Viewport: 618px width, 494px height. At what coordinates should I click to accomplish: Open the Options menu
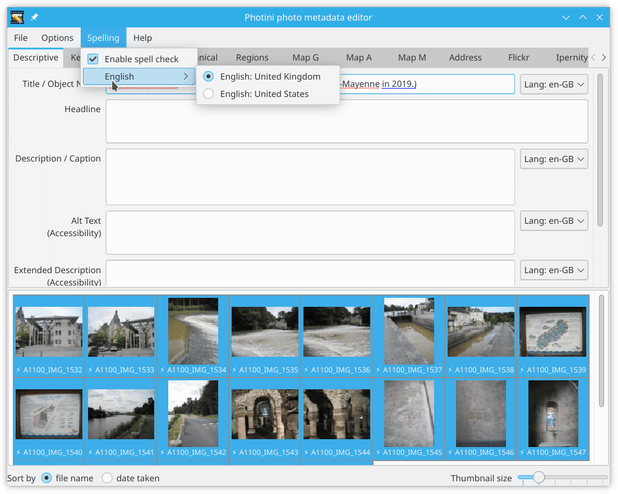click(x=57, y=38)
